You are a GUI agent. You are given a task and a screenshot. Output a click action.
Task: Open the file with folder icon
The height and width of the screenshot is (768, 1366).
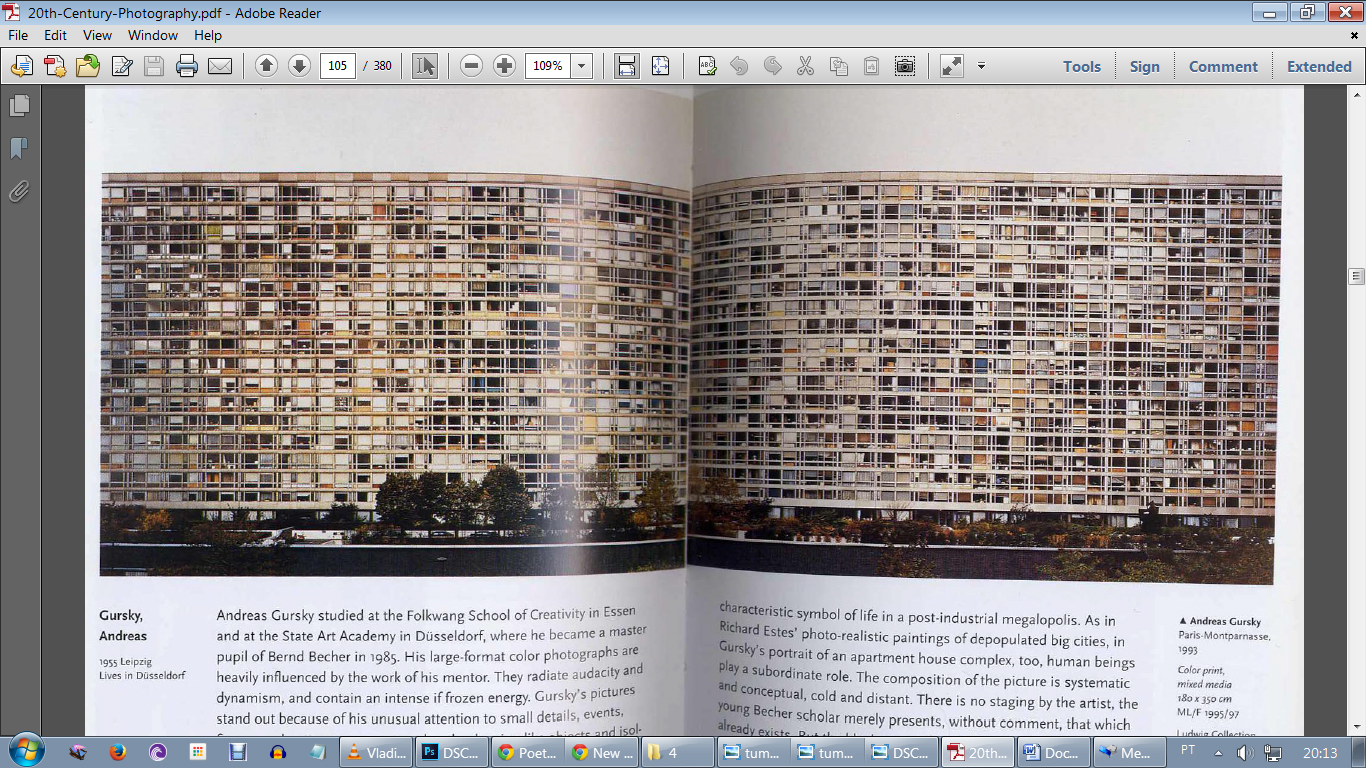tap(88, 66)
